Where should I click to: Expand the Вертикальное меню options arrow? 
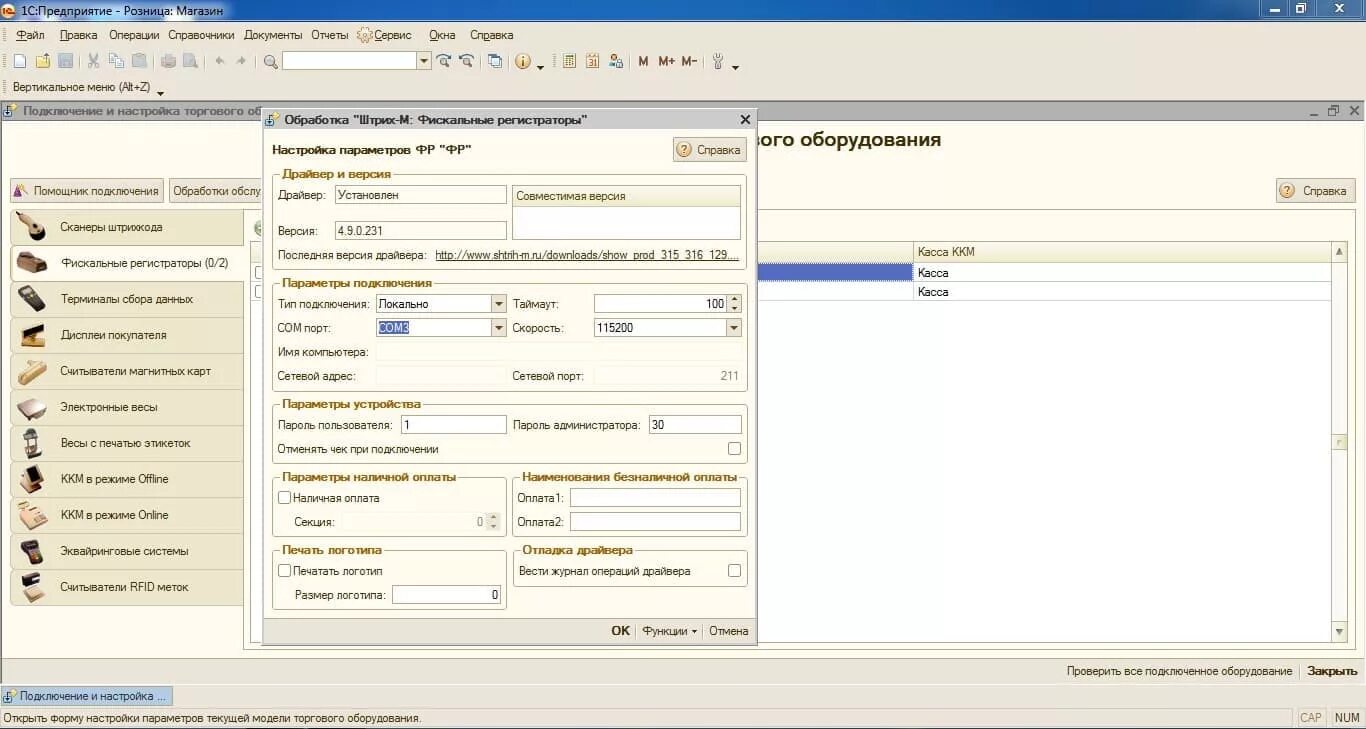[161, 94]
